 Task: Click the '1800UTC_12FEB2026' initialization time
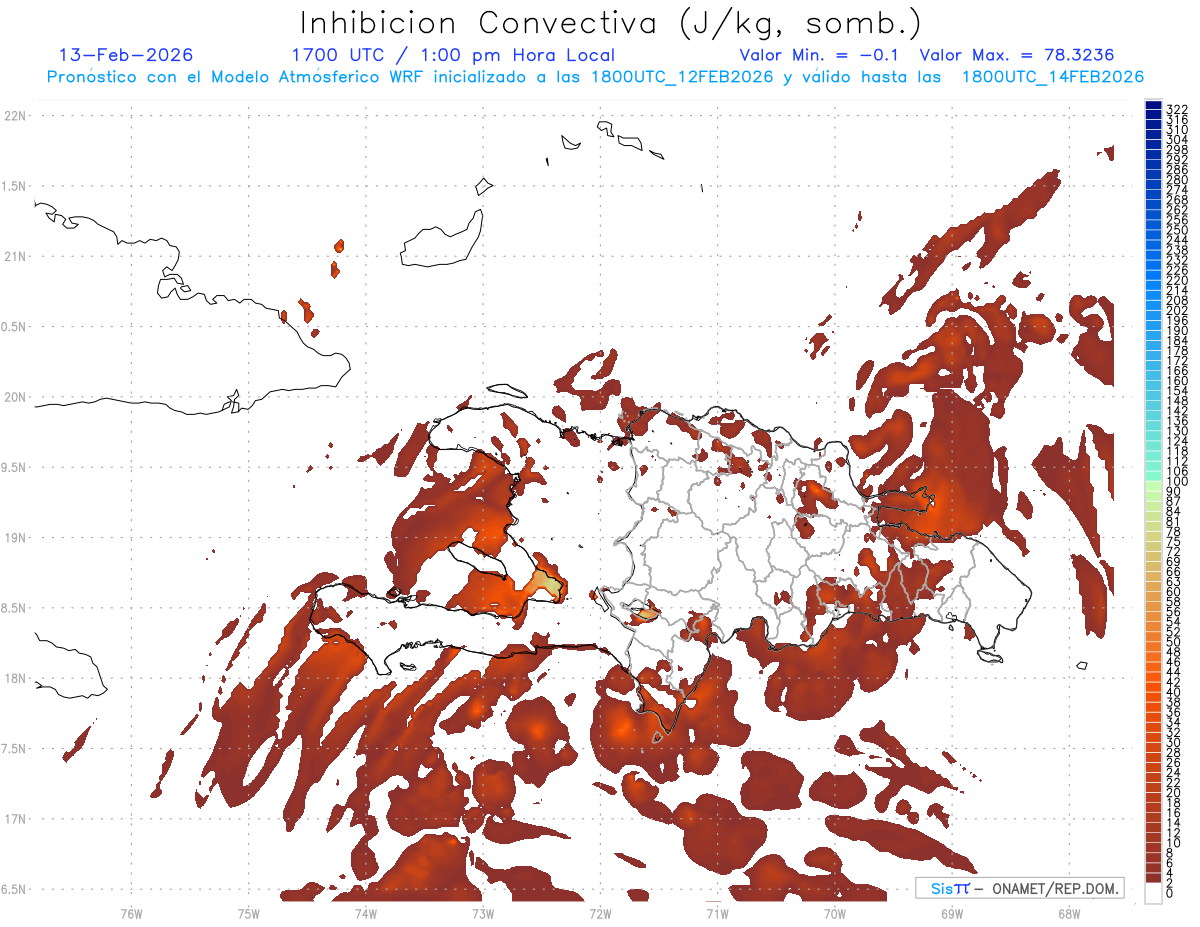click(682, 77)
